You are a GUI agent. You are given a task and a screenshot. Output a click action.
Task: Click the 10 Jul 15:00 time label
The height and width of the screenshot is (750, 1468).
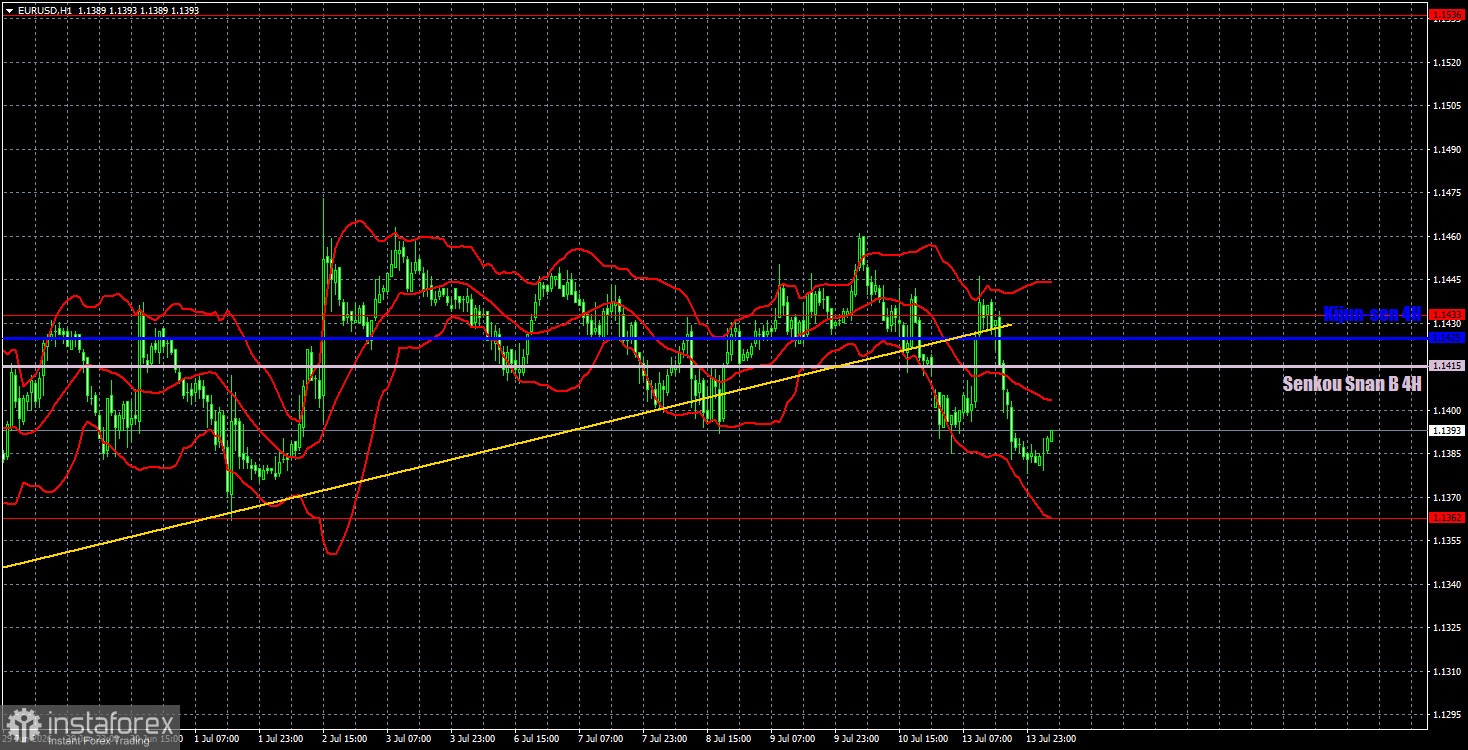coord(921,739)
